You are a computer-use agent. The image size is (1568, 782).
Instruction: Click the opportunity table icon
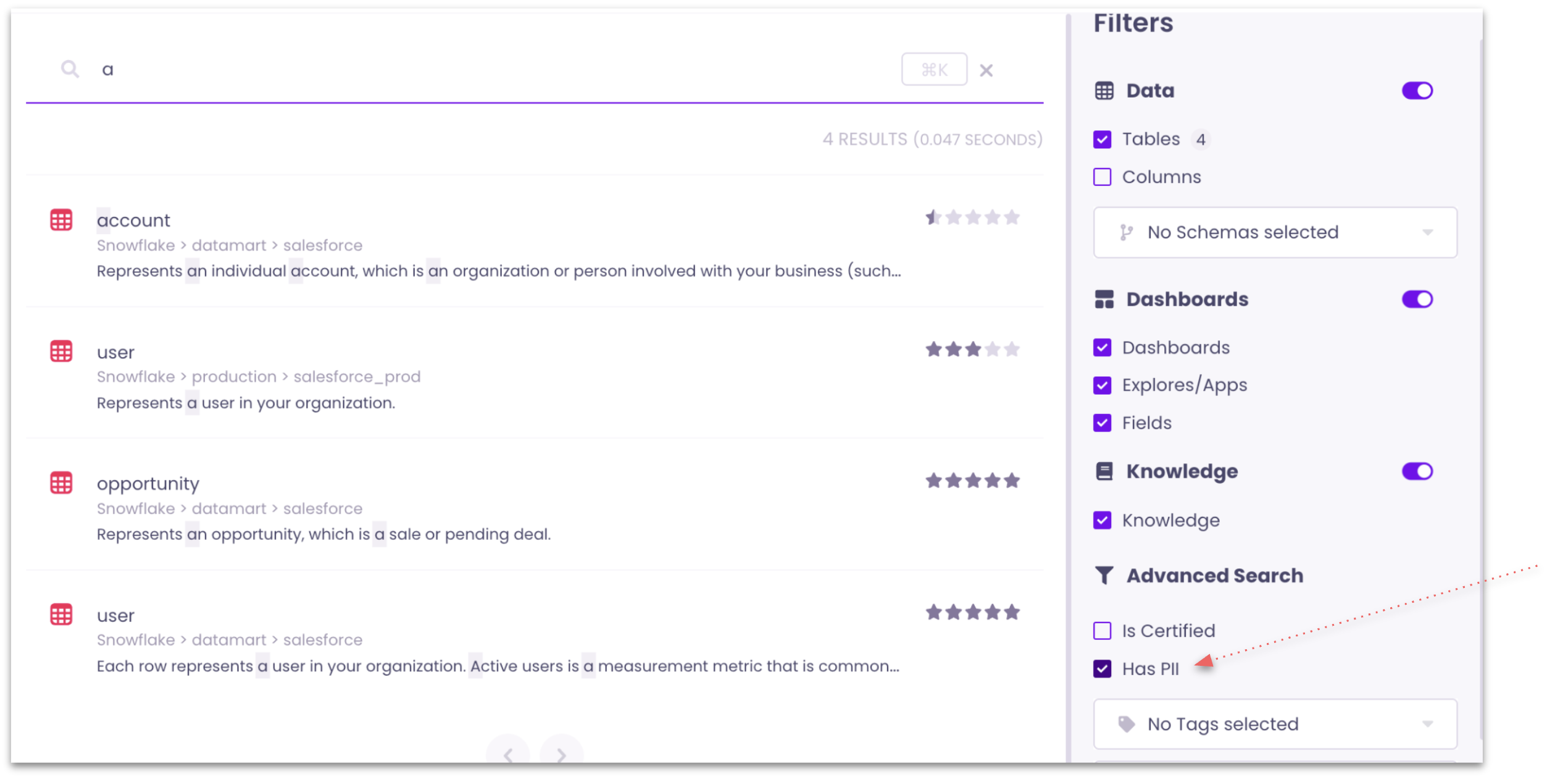61,483
